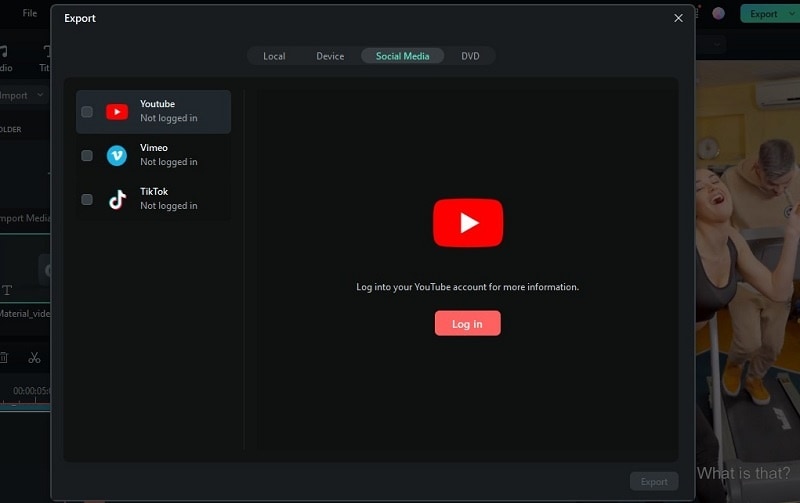Click the Material_video clip name
800x503 pixels.
(x=24, y=314)
